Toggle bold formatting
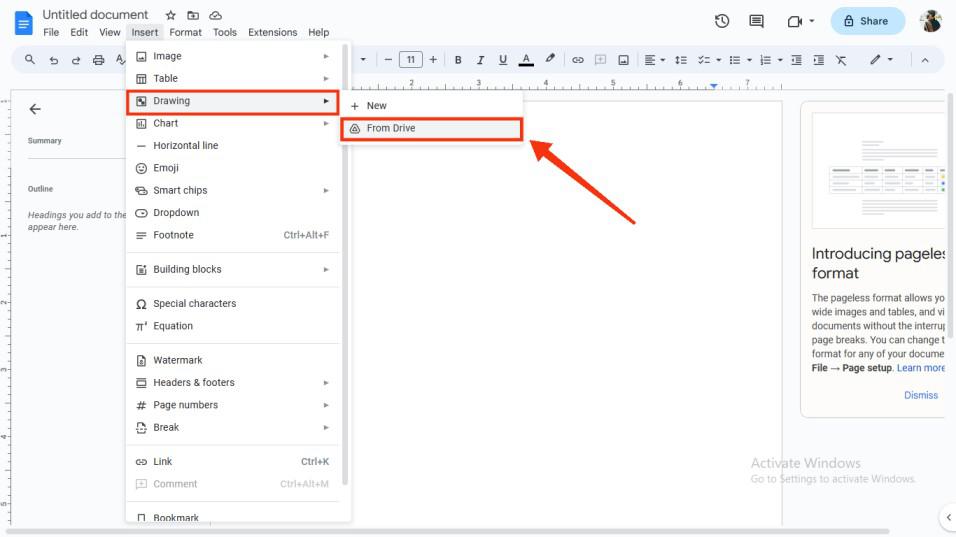The width and height of the screenshot is (956, 537). 458,60
